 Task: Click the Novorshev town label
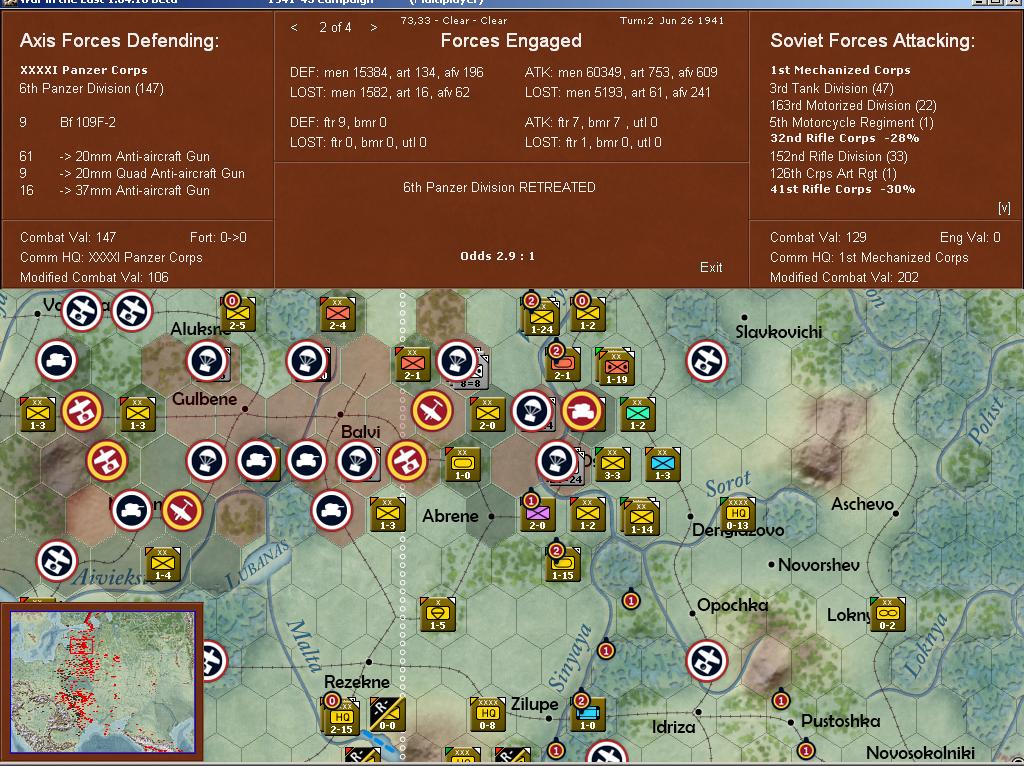(818, 565)
